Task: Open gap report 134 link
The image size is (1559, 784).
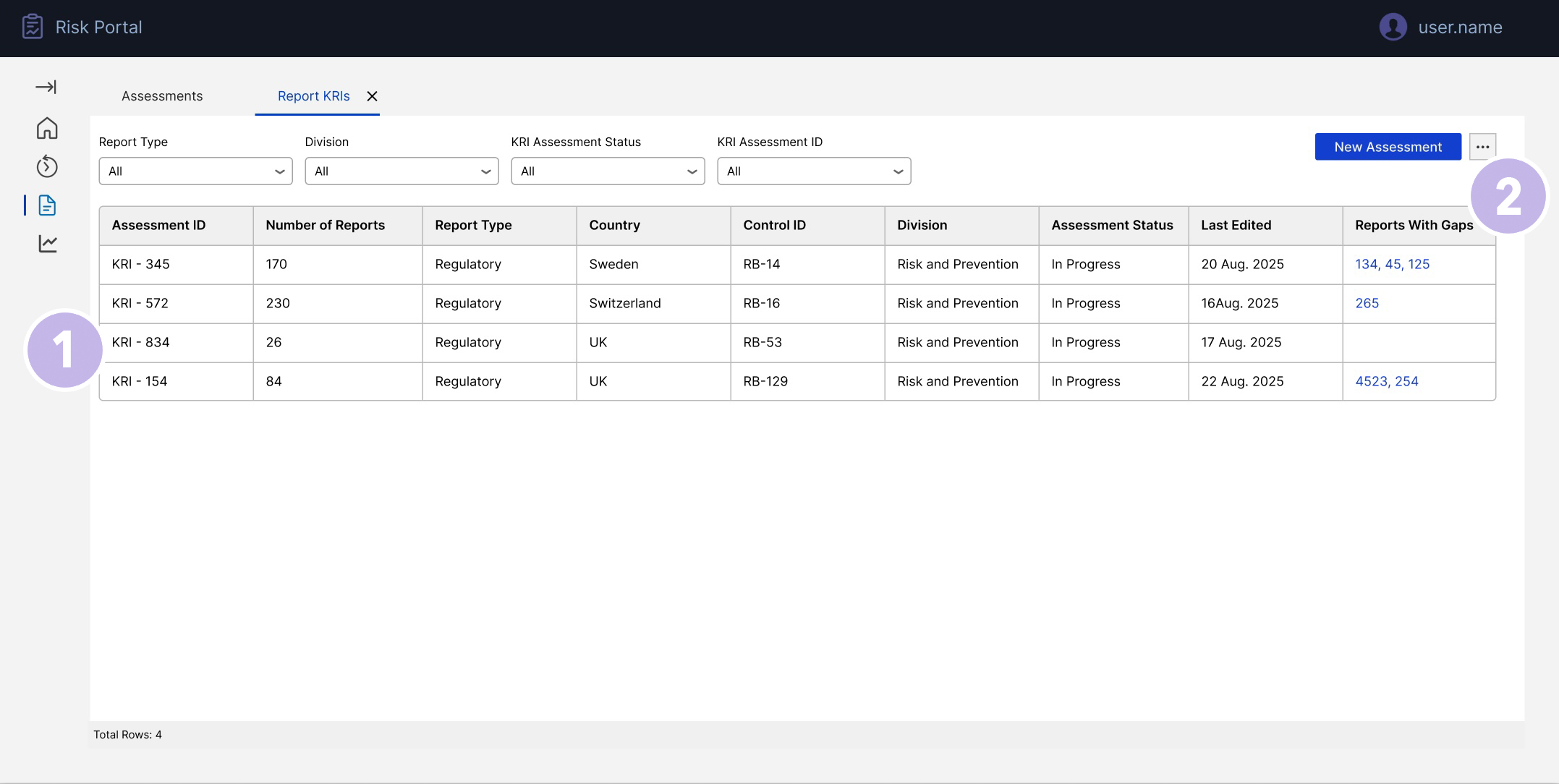Action: coord(1367,264)
